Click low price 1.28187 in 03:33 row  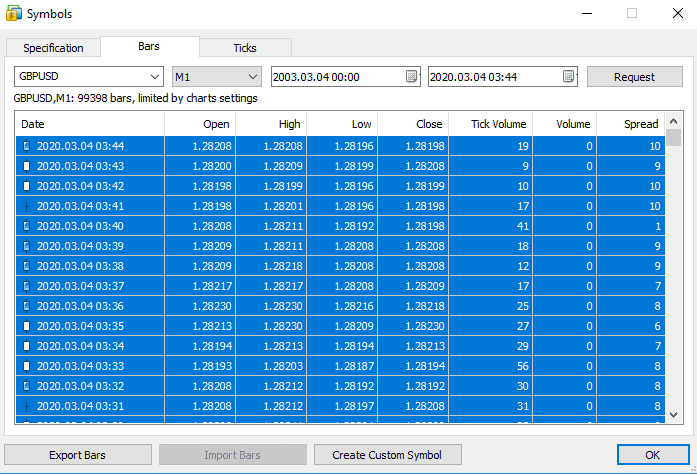pyautogui.click(x=354, y=366)
